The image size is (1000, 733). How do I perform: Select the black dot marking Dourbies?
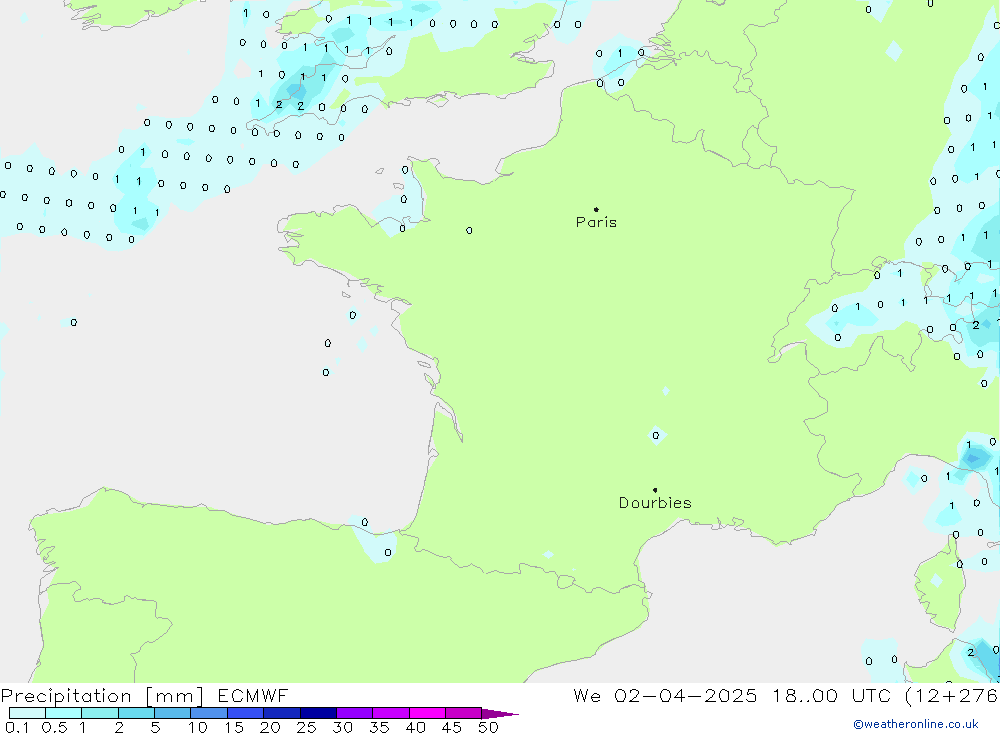point(655,490)
